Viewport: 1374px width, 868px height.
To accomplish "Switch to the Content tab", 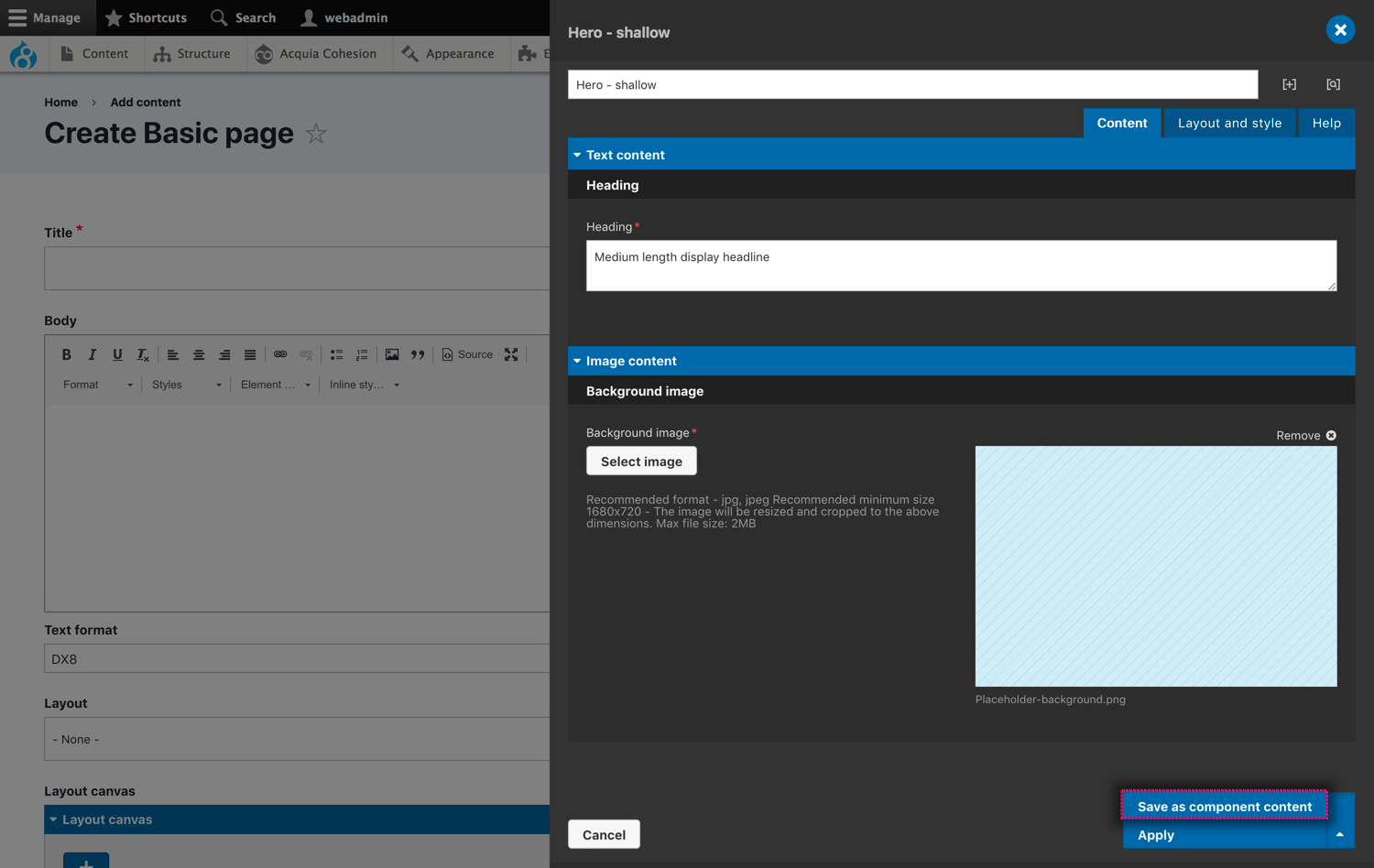I will (1122, 123).
